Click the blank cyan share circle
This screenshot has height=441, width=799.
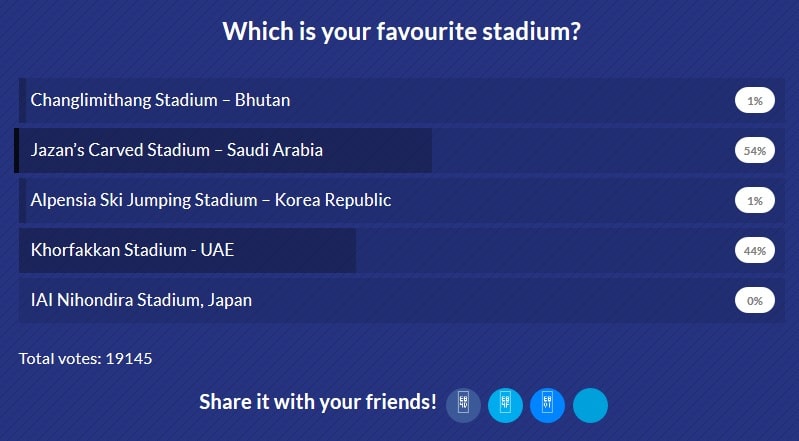point(590,404)
